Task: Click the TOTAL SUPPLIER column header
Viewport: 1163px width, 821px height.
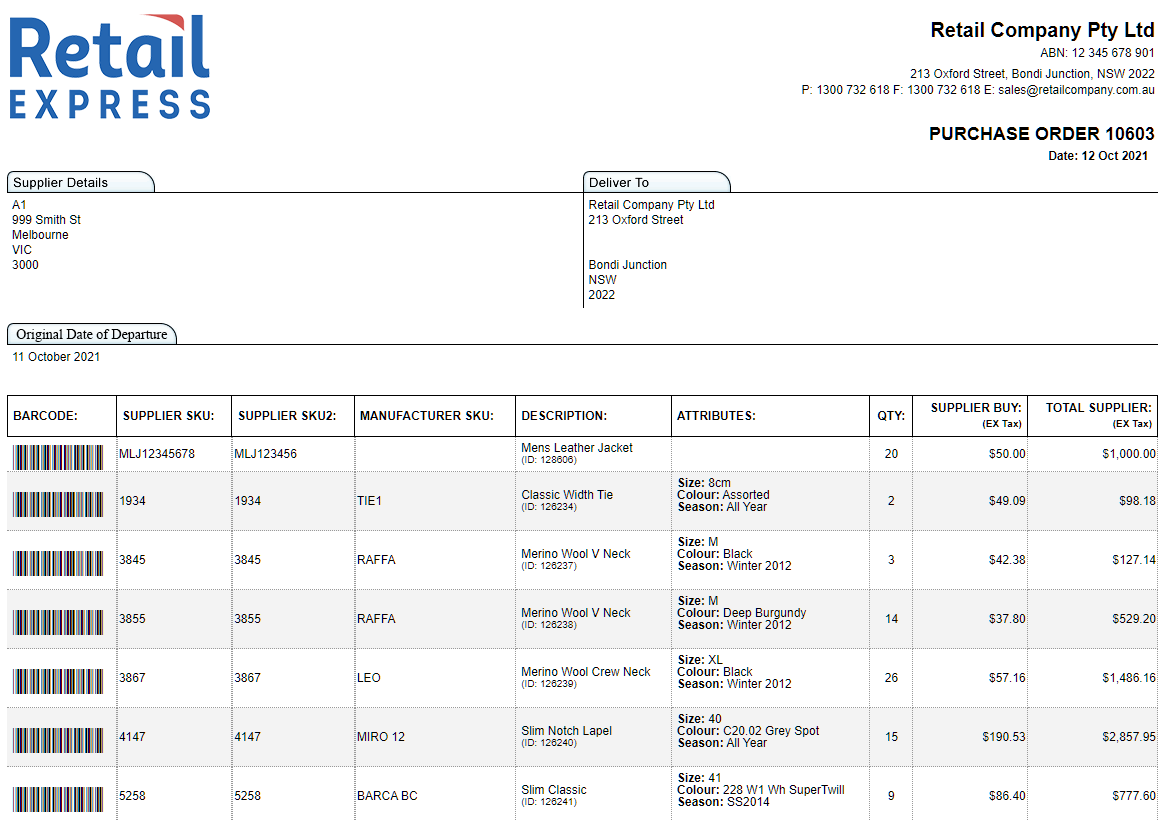Action: pyautogui.click(x=1093, y=416)
